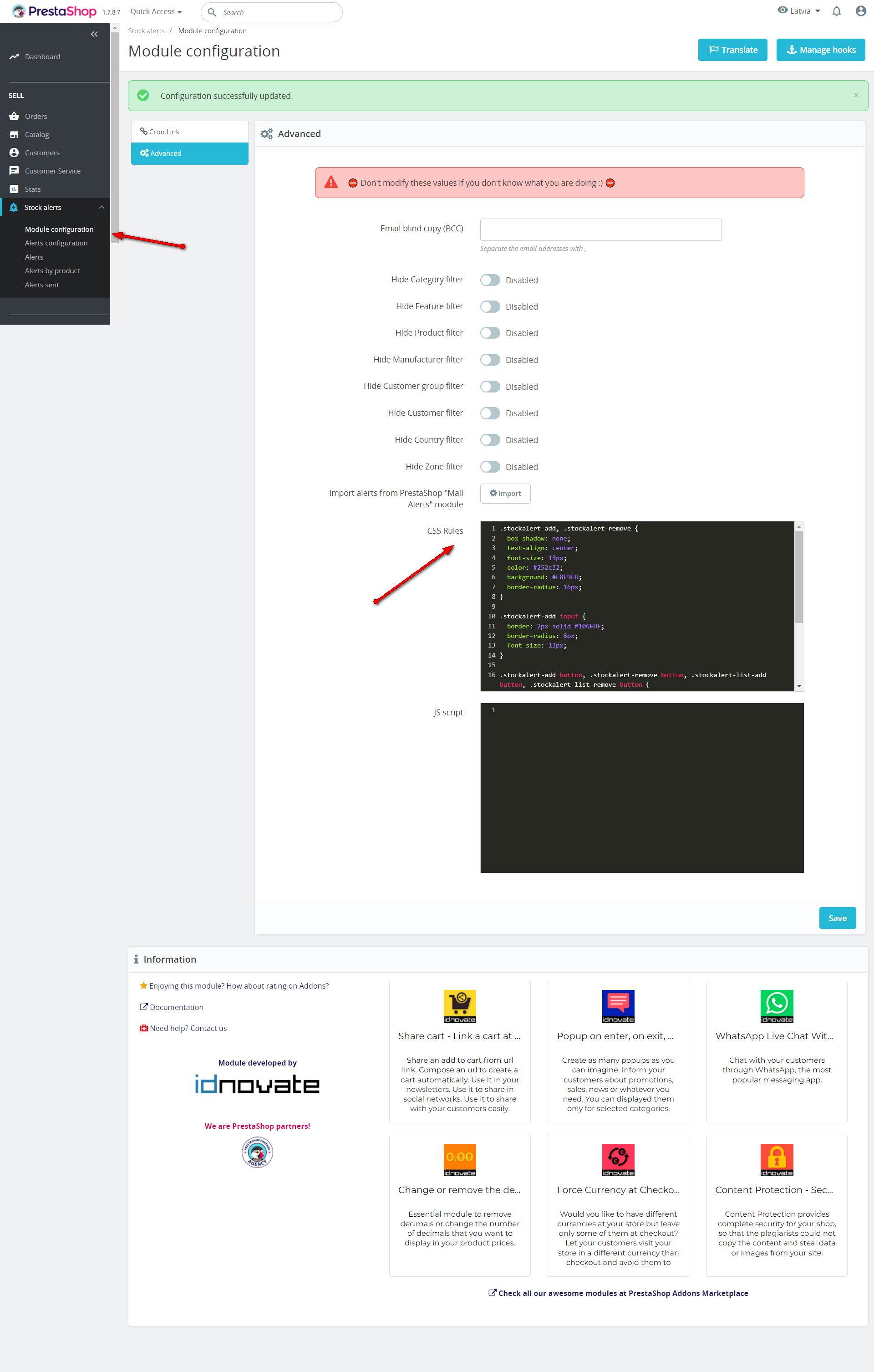Open the user profile avatar icon
This screenshot has width=874, height=1372.
(x=860, y=11)
